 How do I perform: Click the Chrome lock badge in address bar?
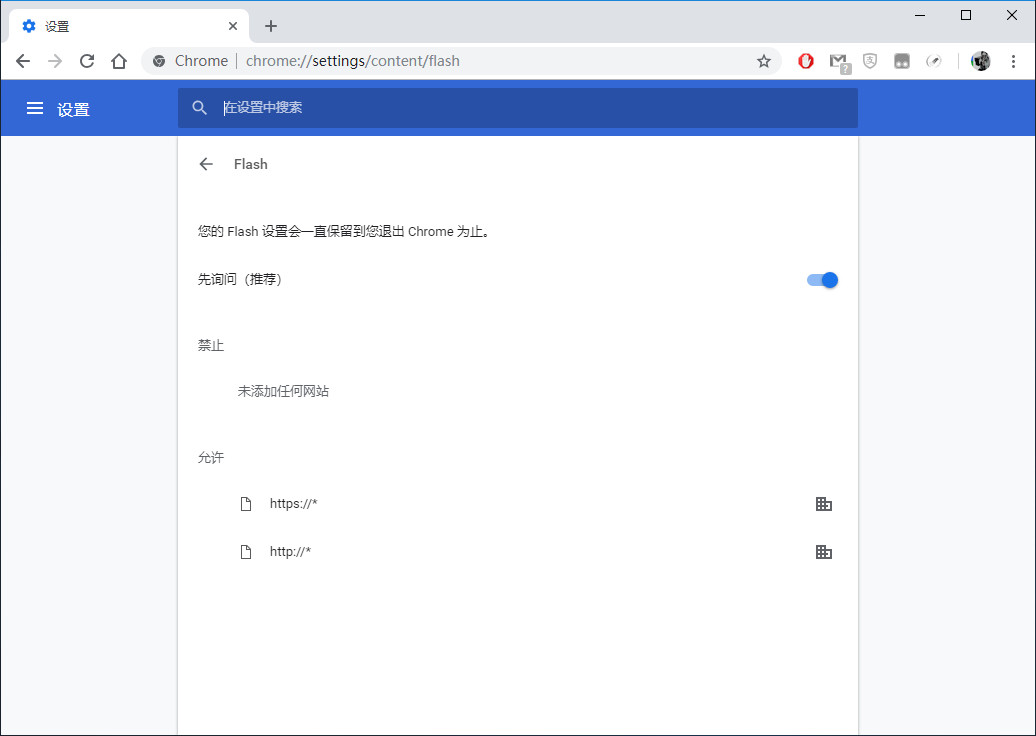[x=159, y=61]
